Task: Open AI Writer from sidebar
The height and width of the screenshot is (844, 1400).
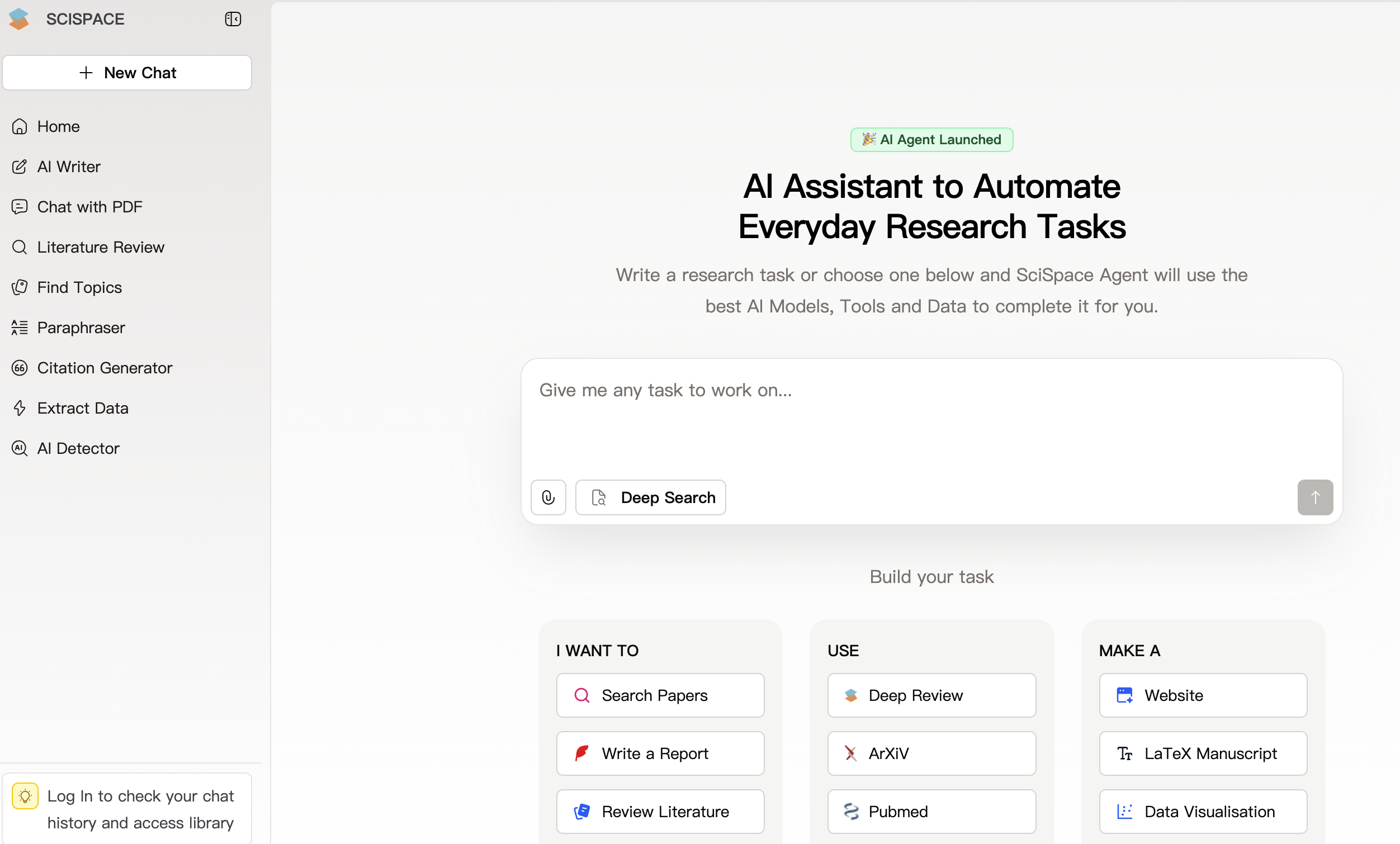Action: point(68,167)
